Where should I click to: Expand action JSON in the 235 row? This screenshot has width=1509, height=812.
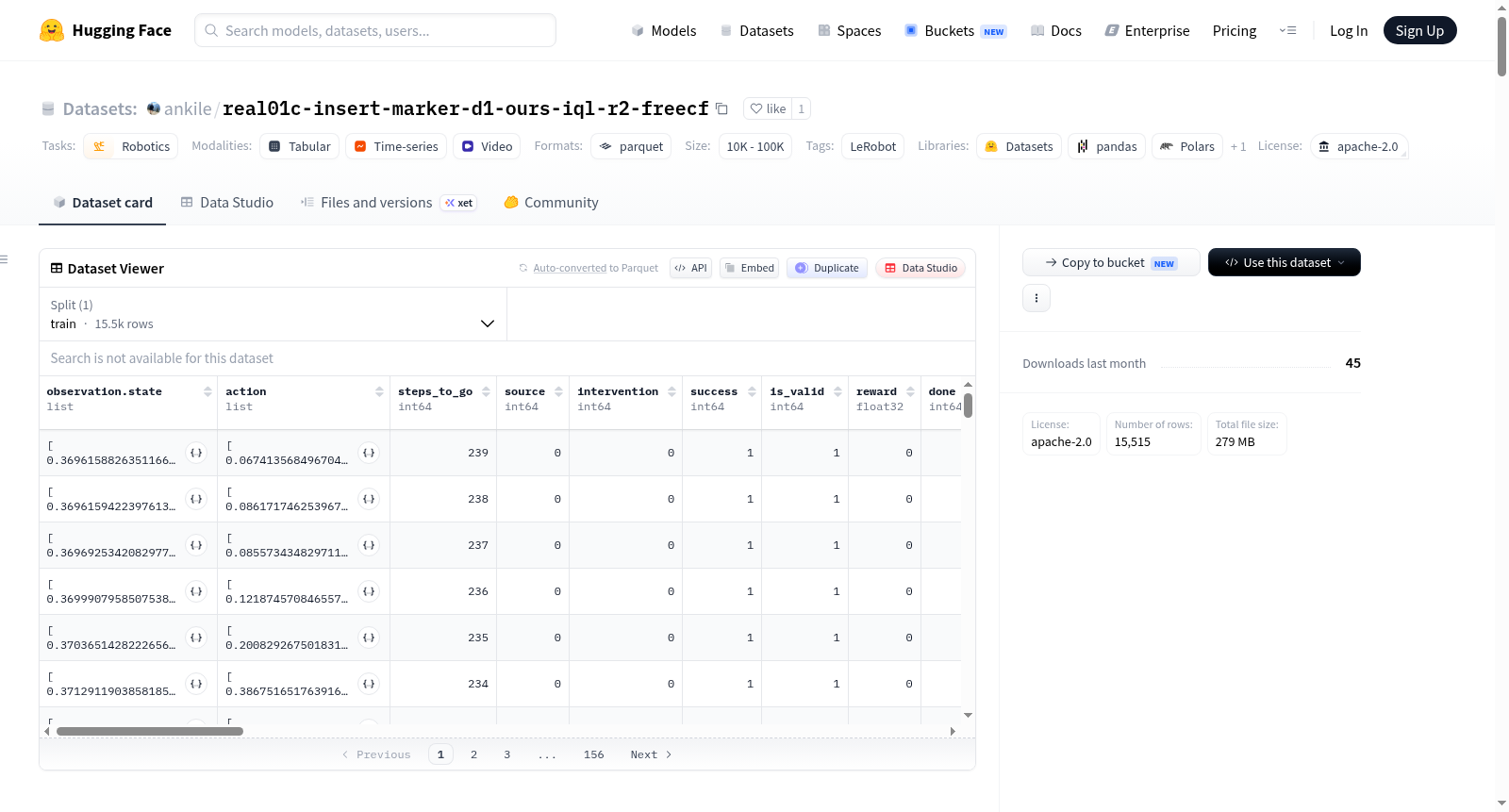[x=369, y=638]
